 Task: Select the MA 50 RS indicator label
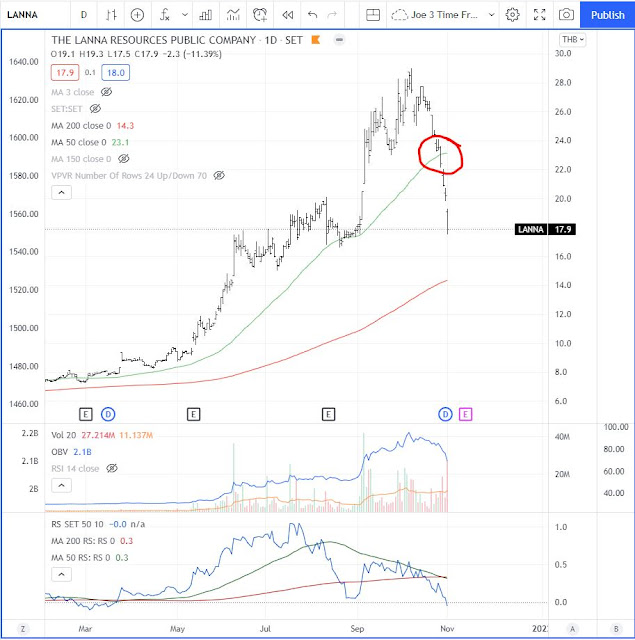80,558
